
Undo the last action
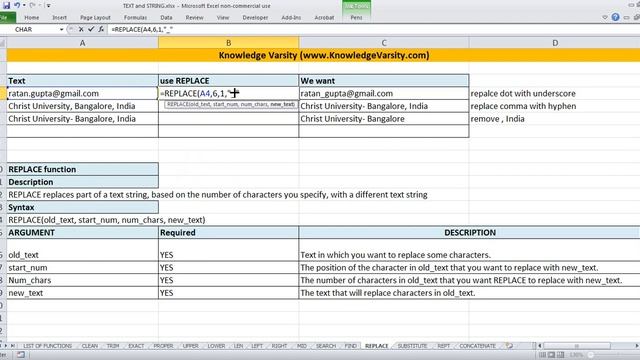click(x=17, y=5)
